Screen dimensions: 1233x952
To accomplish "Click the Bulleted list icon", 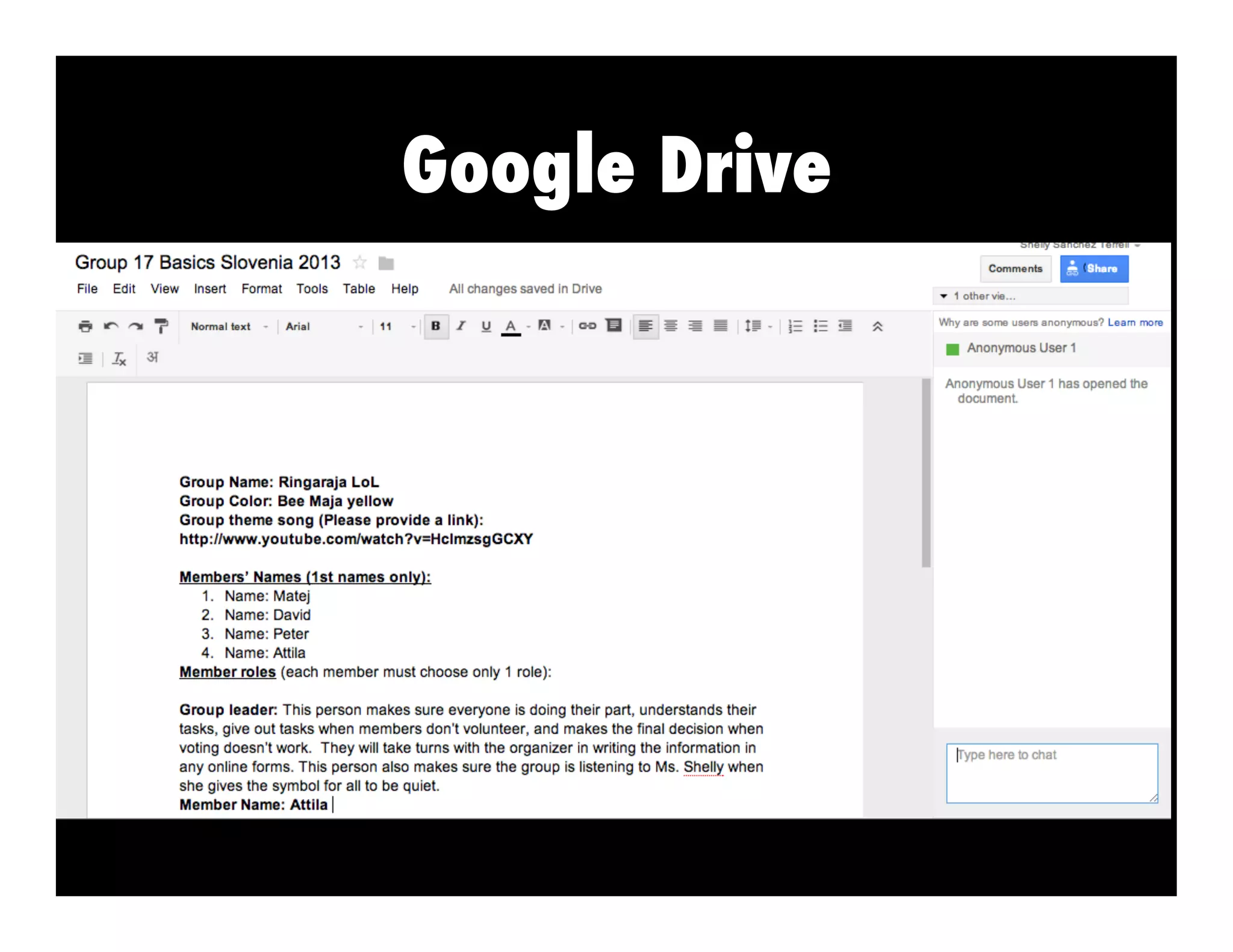I will coord(821,326).
